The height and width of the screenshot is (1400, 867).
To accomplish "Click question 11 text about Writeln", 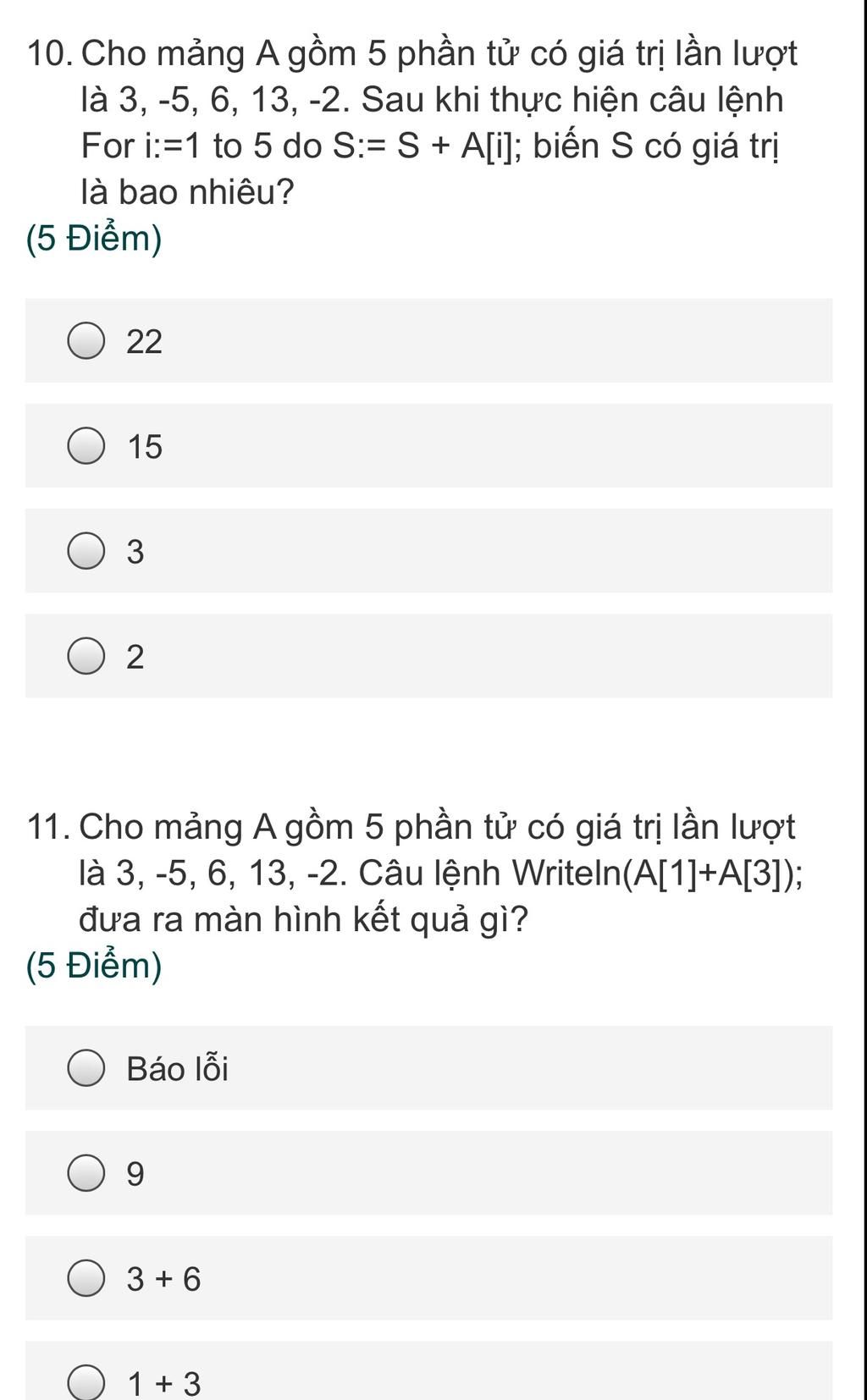I will [415, 872].
